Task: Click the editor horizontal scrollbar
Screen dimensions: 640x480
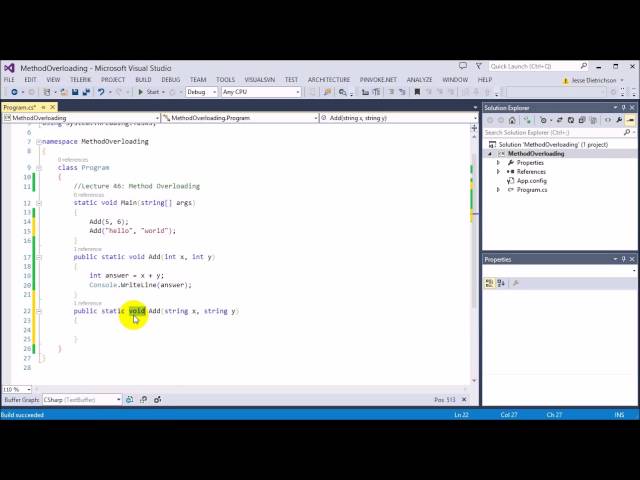Action: tap(251, 389)
